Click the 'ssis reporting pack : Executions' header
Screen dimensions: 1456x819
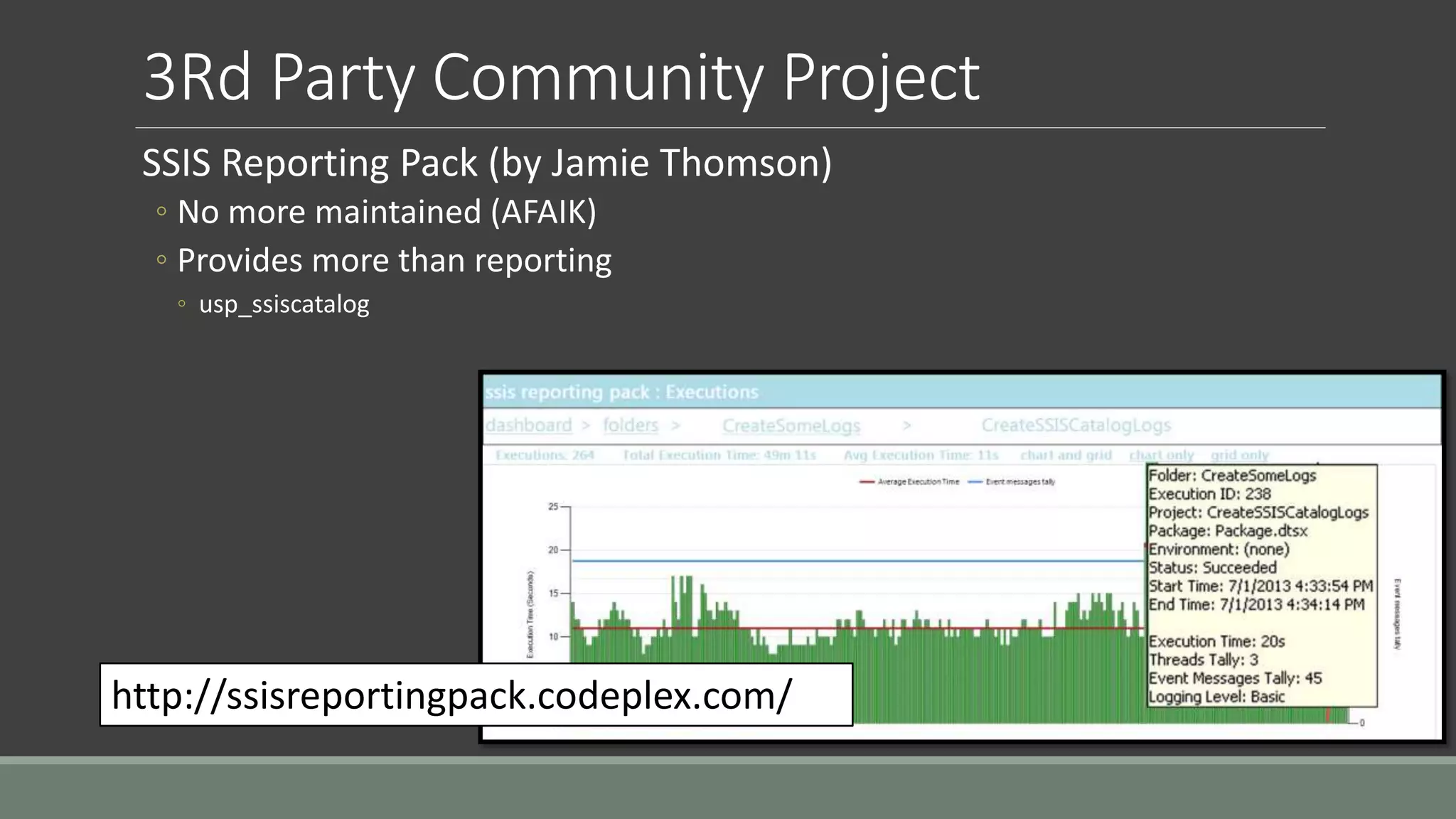coord(622,392)
